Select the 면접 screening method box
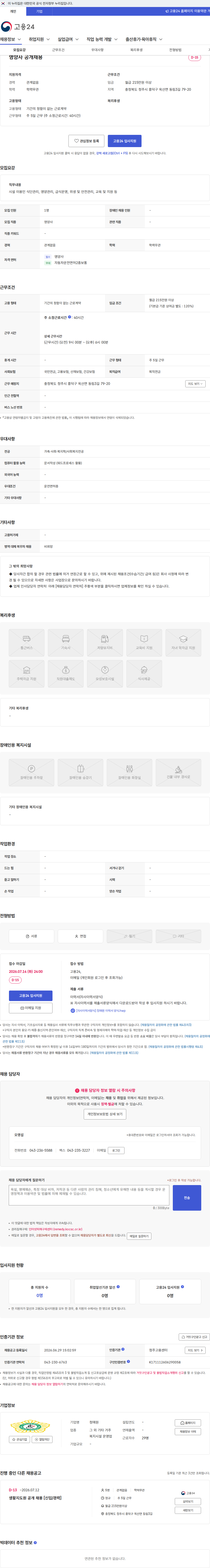 (80, 936)
